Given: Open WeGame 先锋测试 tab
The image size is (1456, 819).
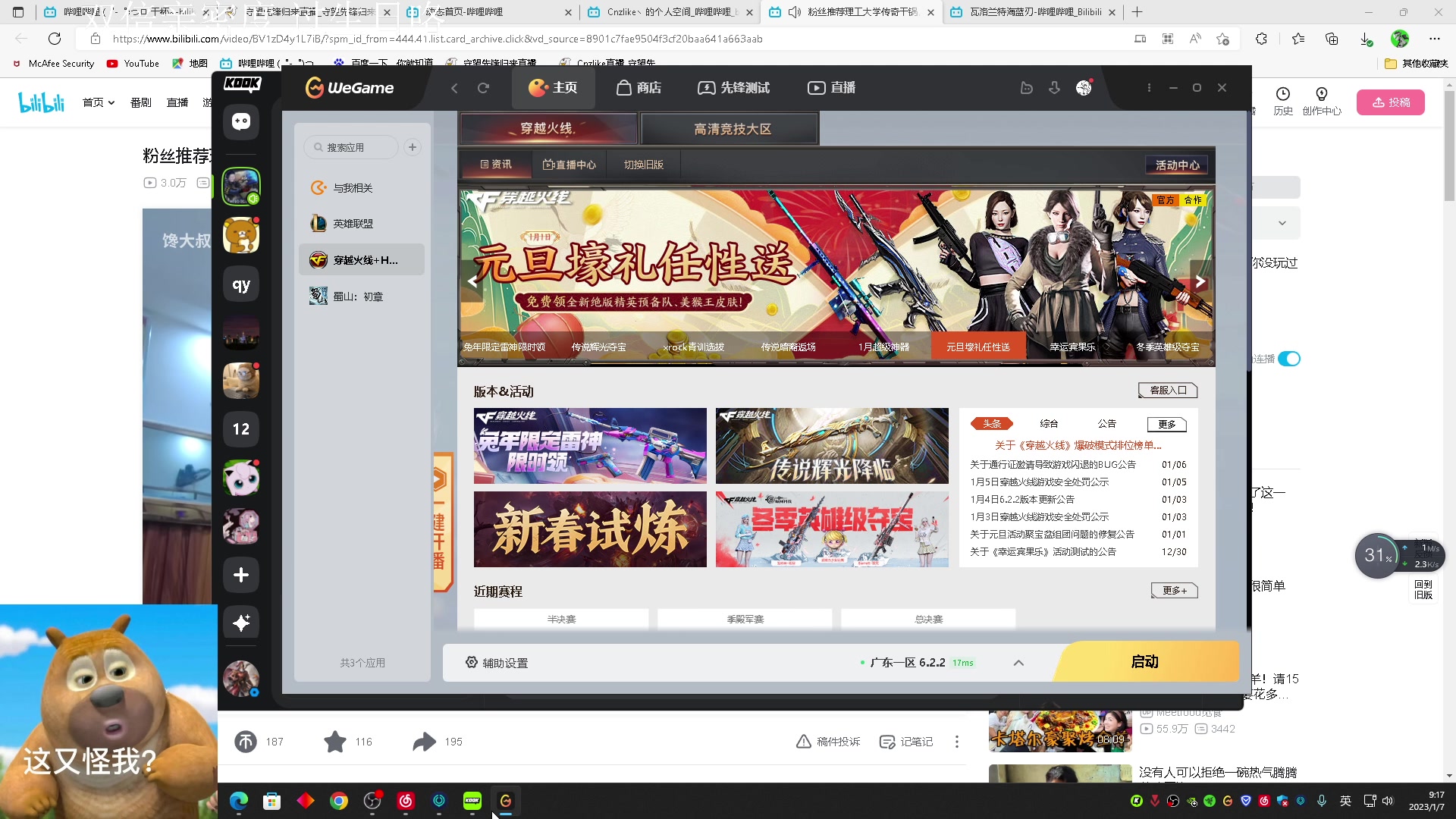Looking at the screenshot, I should click(734, 88).
